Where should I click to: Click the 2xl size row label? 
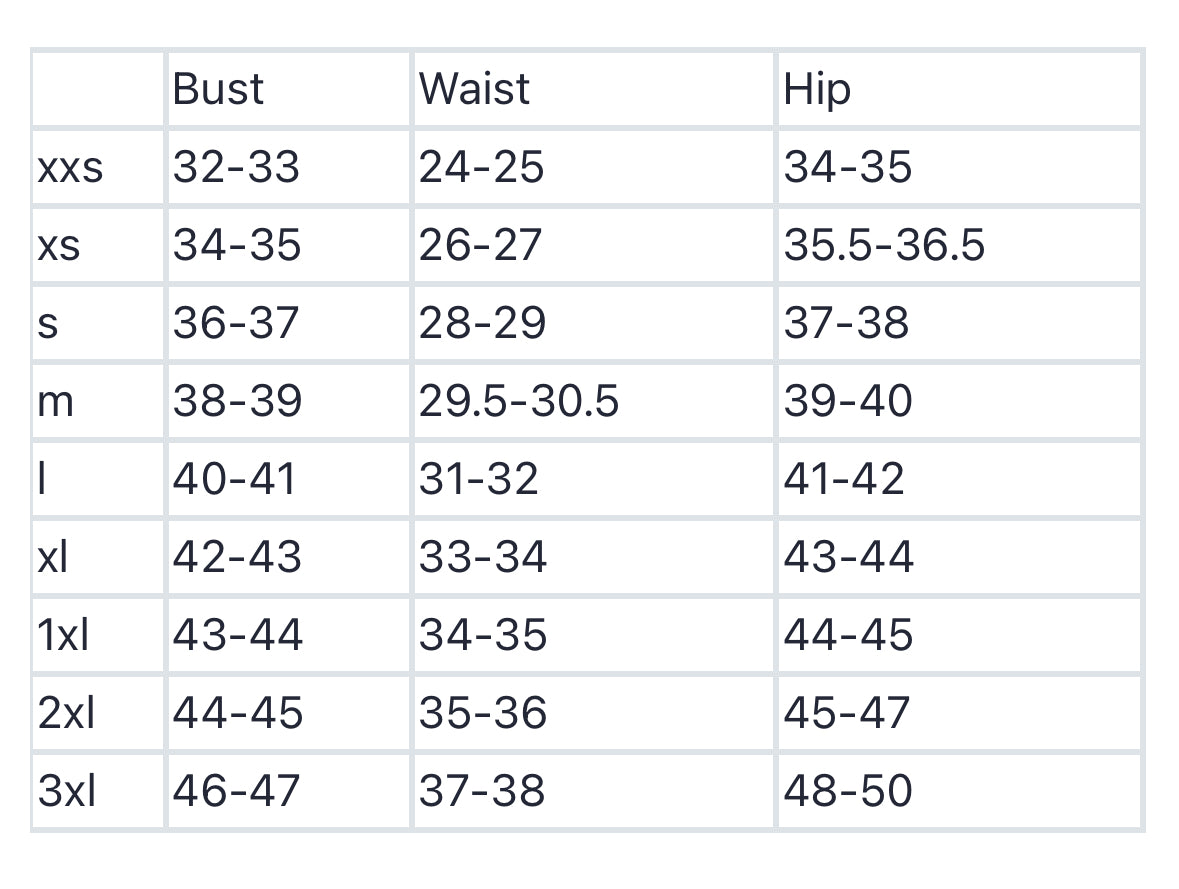click(67, 713)
